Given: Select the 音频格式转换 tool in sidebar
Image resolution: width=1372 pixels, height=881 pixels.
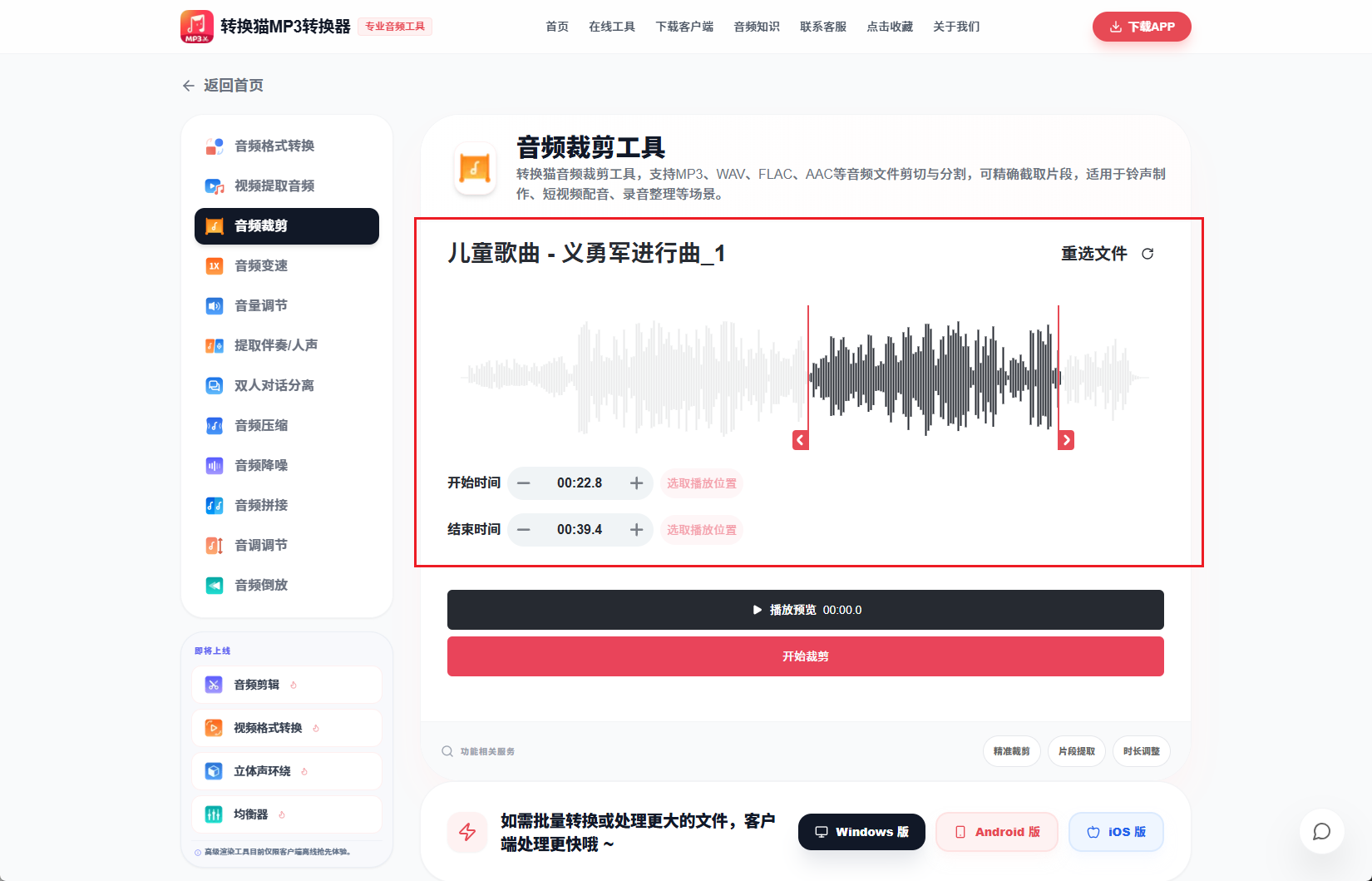Looking at the screenshot, I should pyautogui.click(x=274, y=146).
